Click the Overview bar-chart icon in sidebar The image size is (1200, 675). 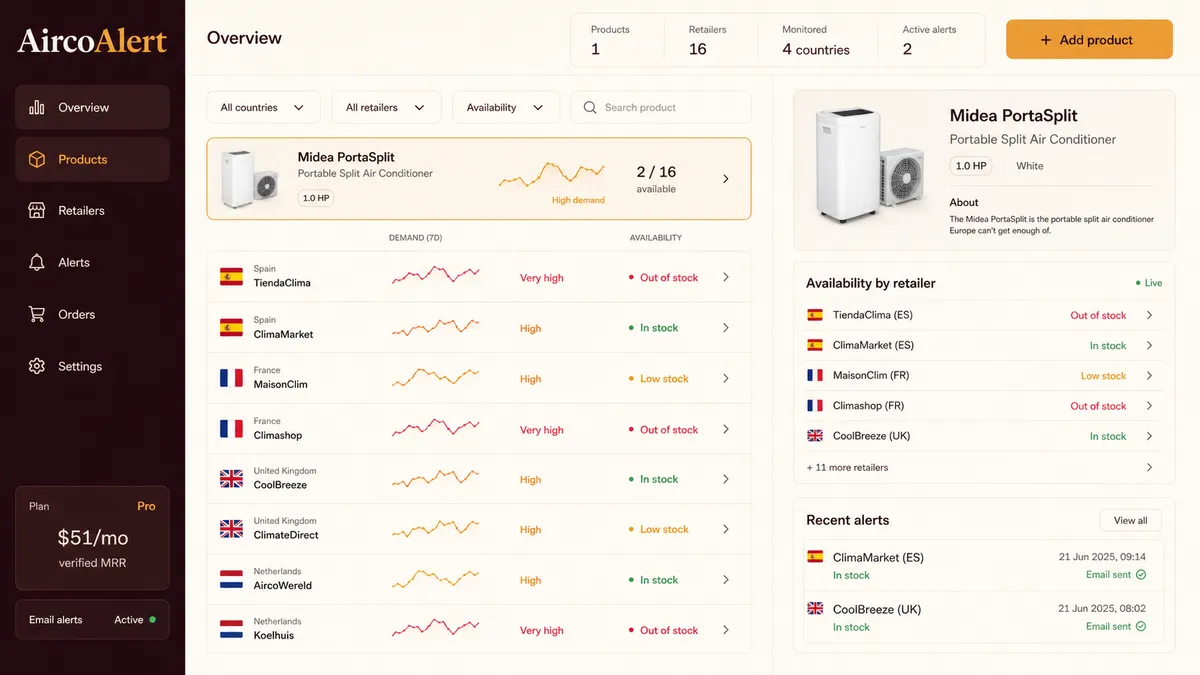tap(37, 107)
